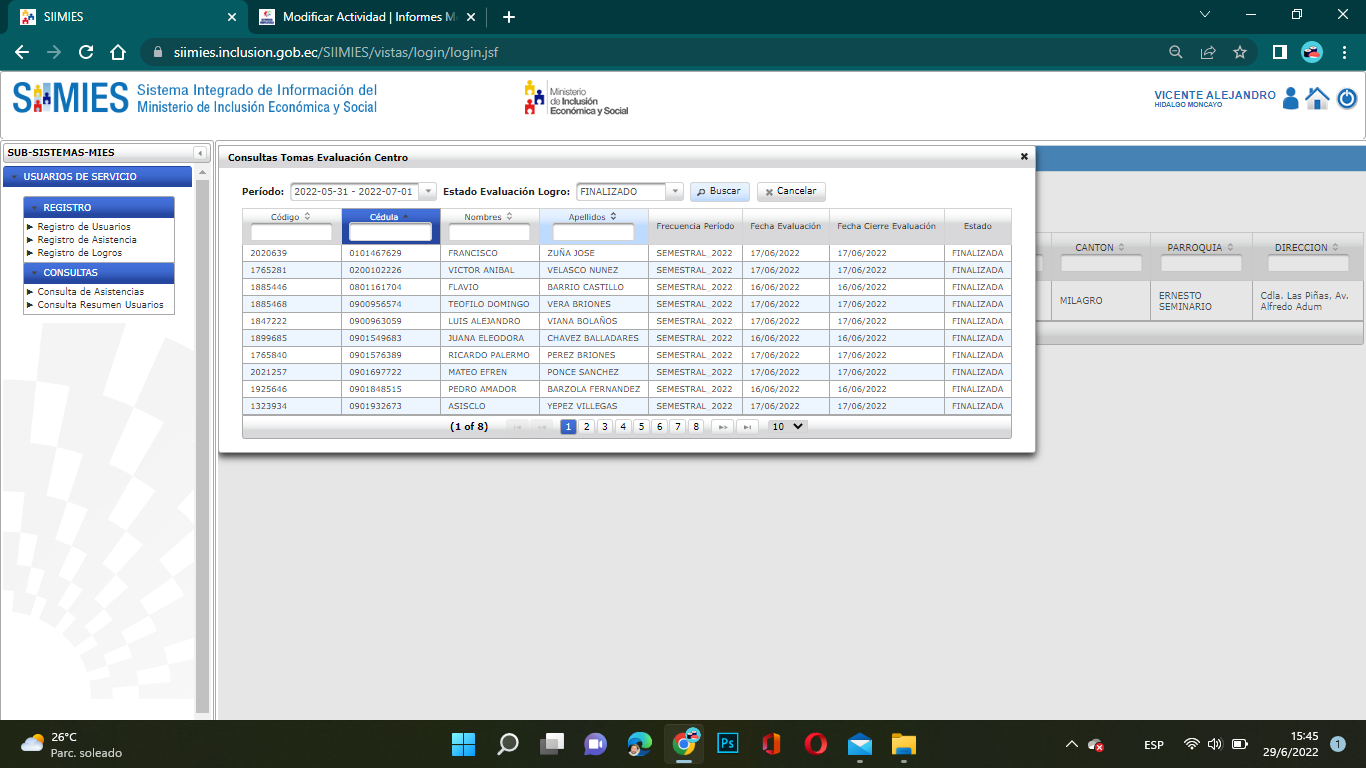Go to page 5 of results
Screen dimensions: 1366x768
point(641,427)
